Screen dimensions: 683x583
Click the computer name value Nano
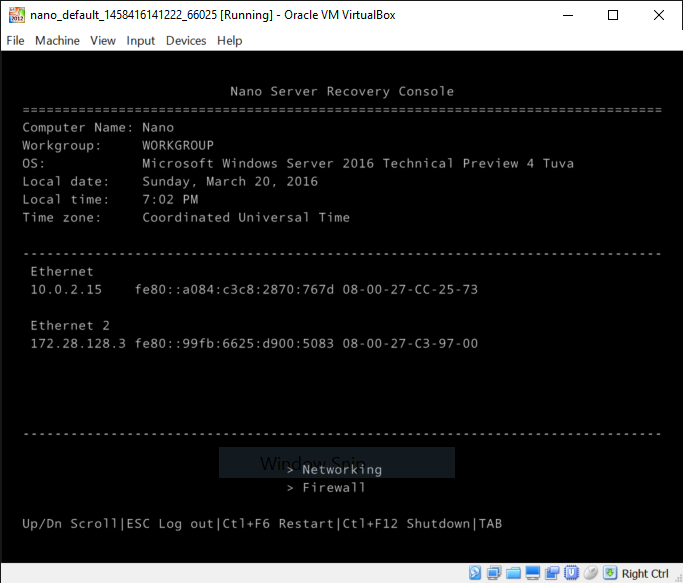158,127
